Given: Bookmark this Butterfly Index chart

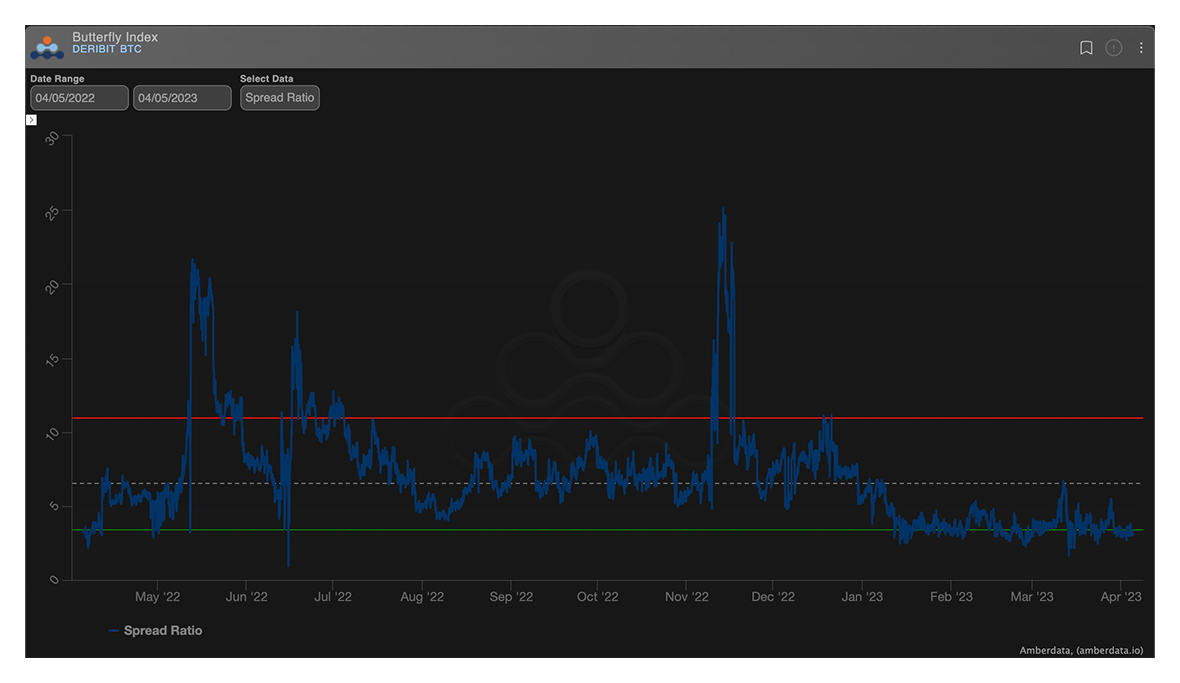Looking at the screenshot, I should pyautogui.click(x=1086, y=48).
